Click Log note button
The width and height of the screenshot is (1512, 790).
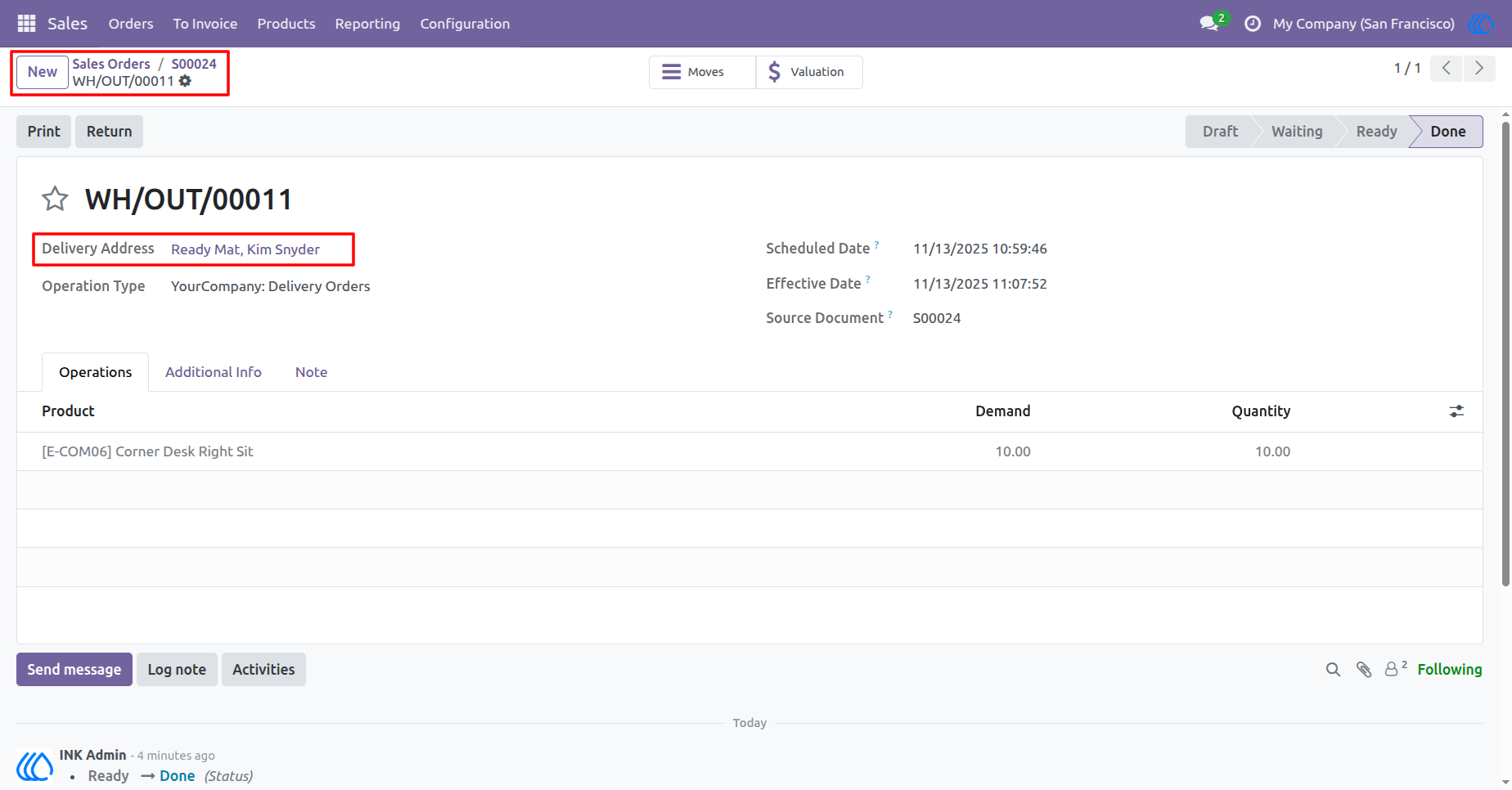pyautogui.click(x=177, y=670)
